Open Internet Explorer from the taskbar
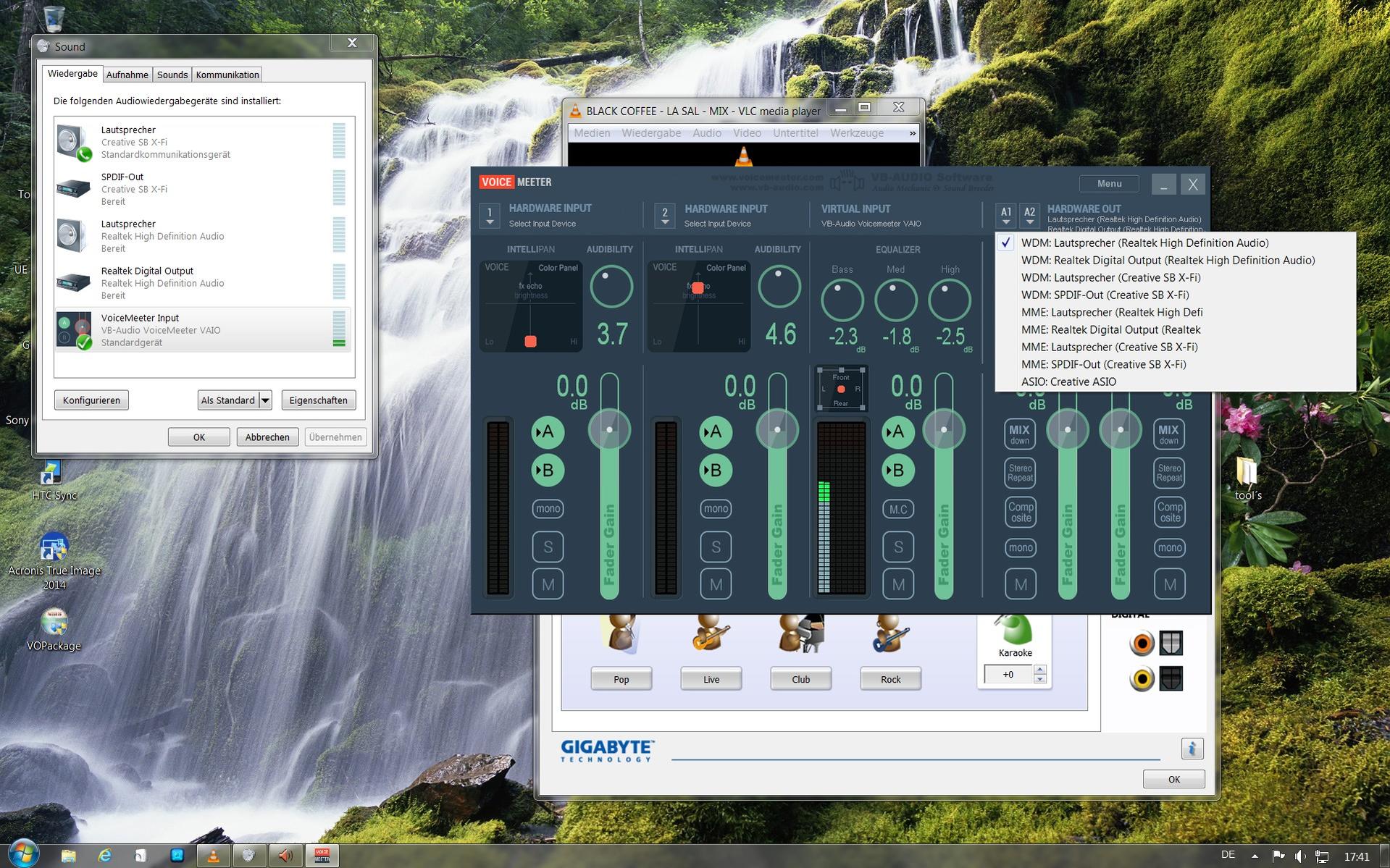 104,856
